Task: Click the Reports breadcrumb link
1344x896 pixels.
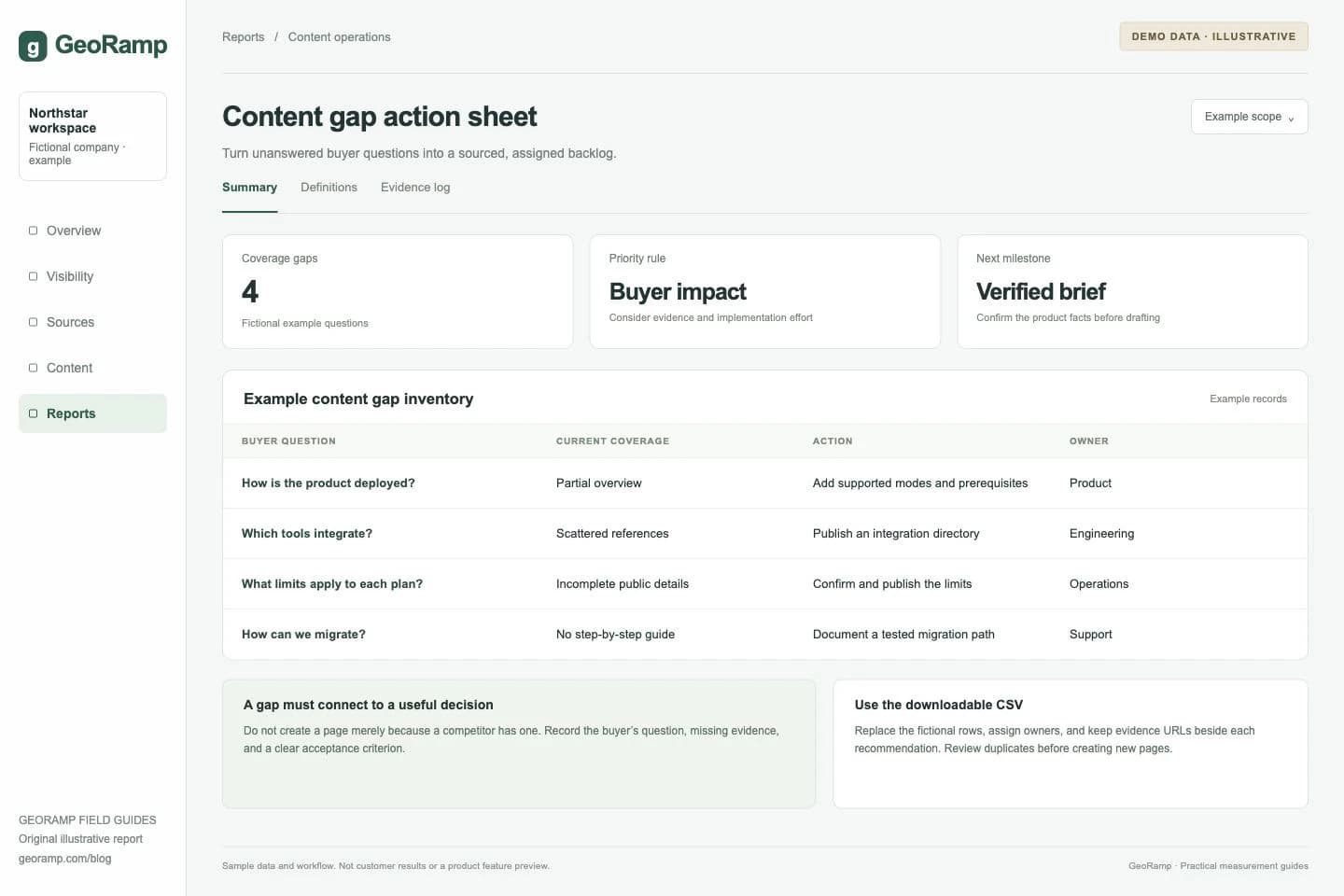Action: click(x=243, y=37)
